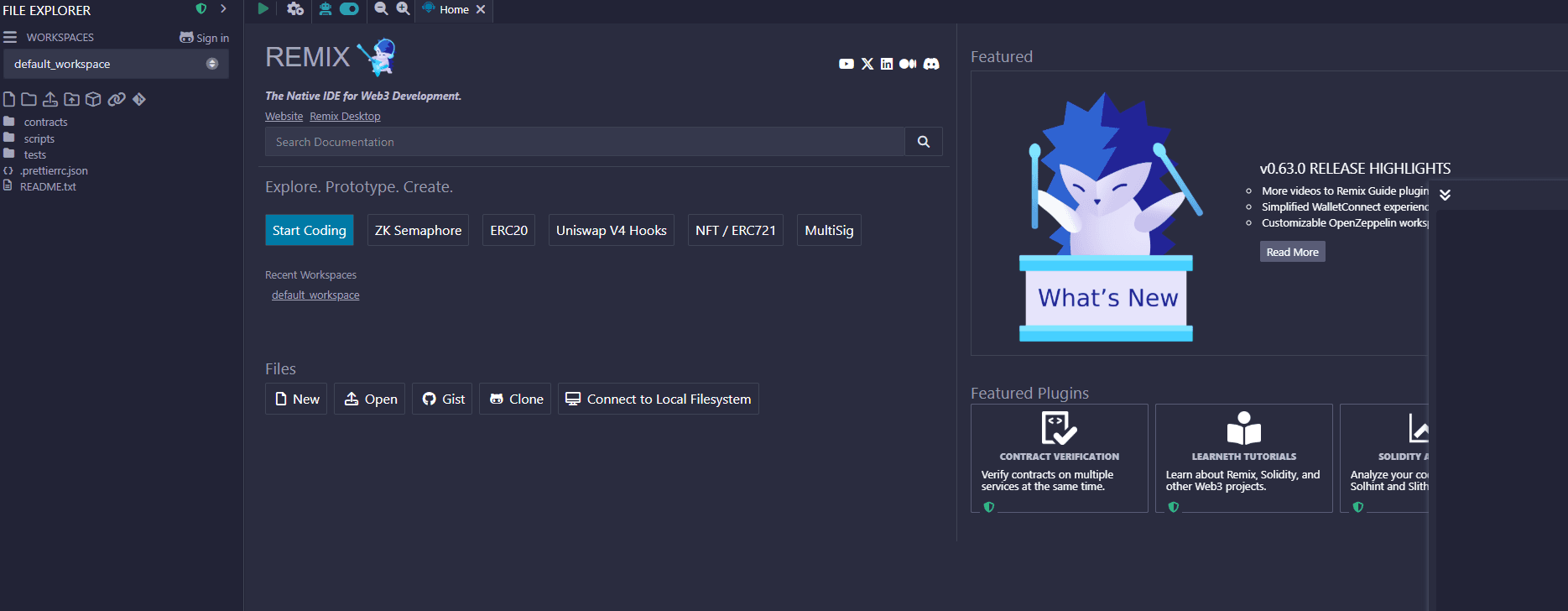Collapse File Explorer panel with chevron arrow
The height and width of the screenshot is (611, 1568).
223,8
